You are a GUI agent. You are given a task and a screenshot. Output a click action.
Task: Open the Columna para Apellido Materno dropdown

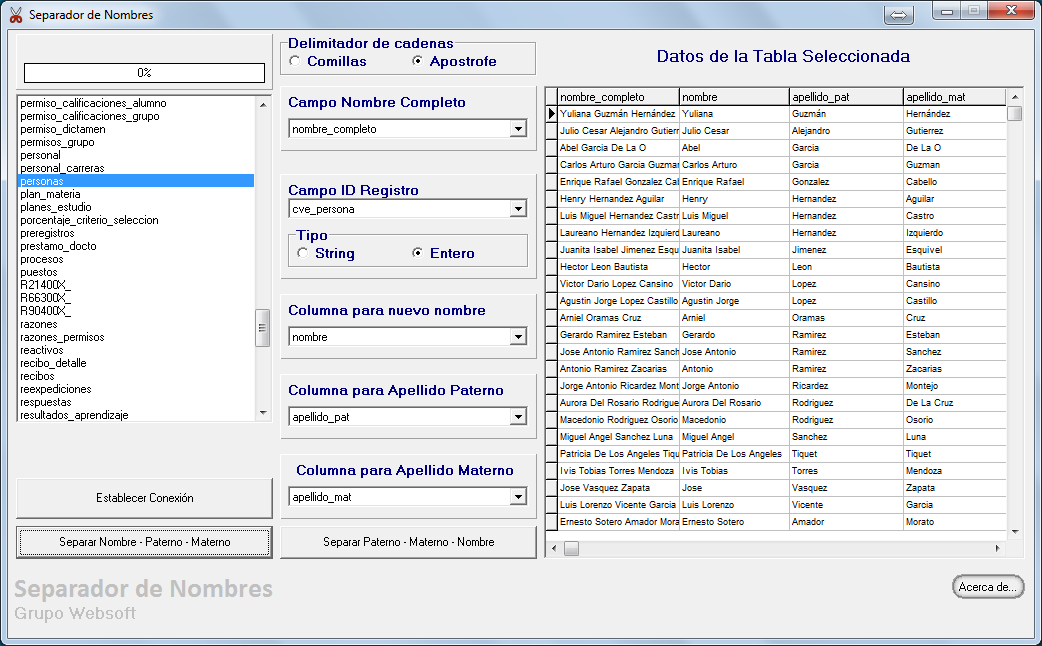click(x=518, y=496)
